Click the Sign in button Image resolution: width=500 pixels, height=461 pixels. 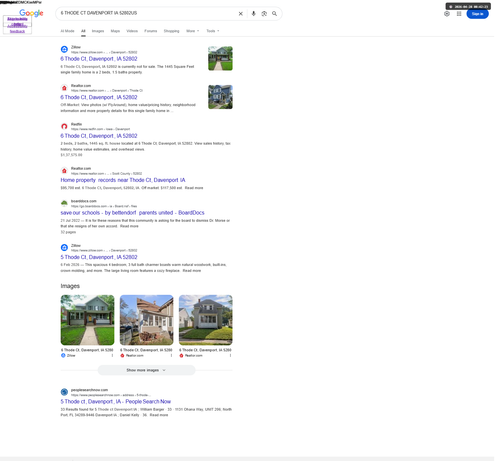point(477,14)
